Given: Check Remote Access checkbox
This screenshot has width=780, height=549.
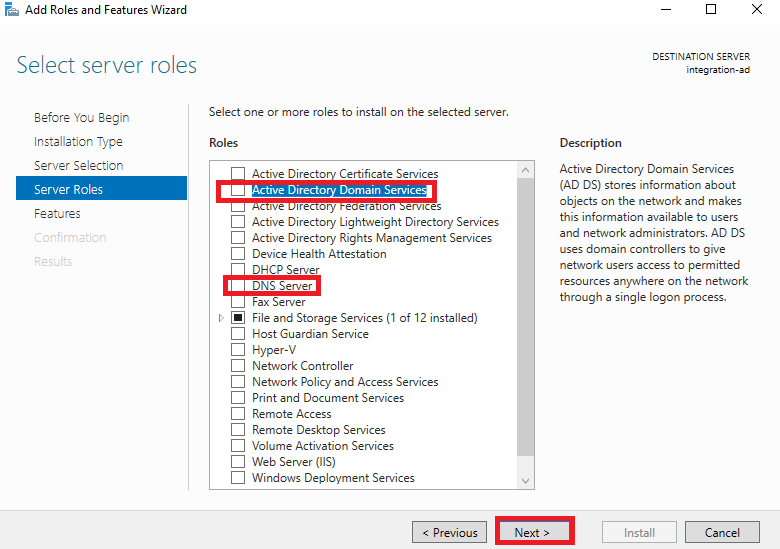Looking at the screenshot, I should pos(238,414).
